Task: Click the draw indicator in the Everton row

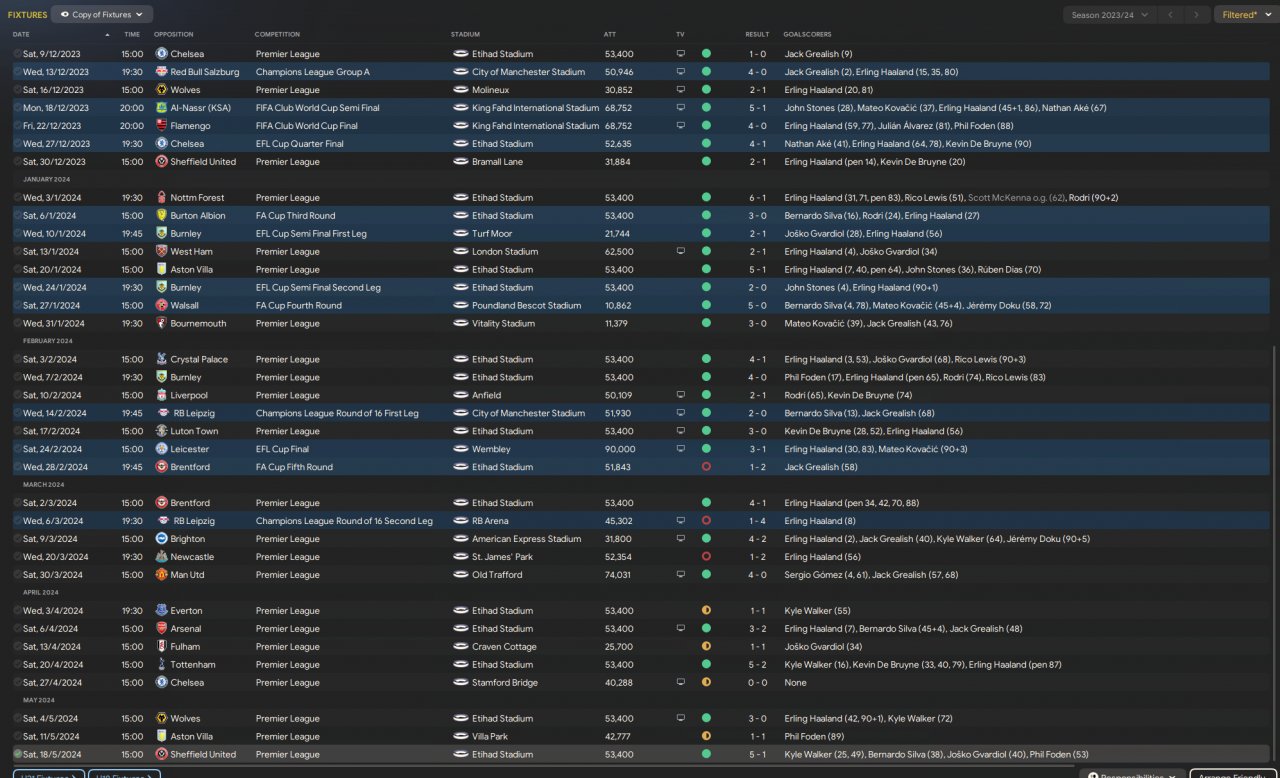Action: point(706,611)
